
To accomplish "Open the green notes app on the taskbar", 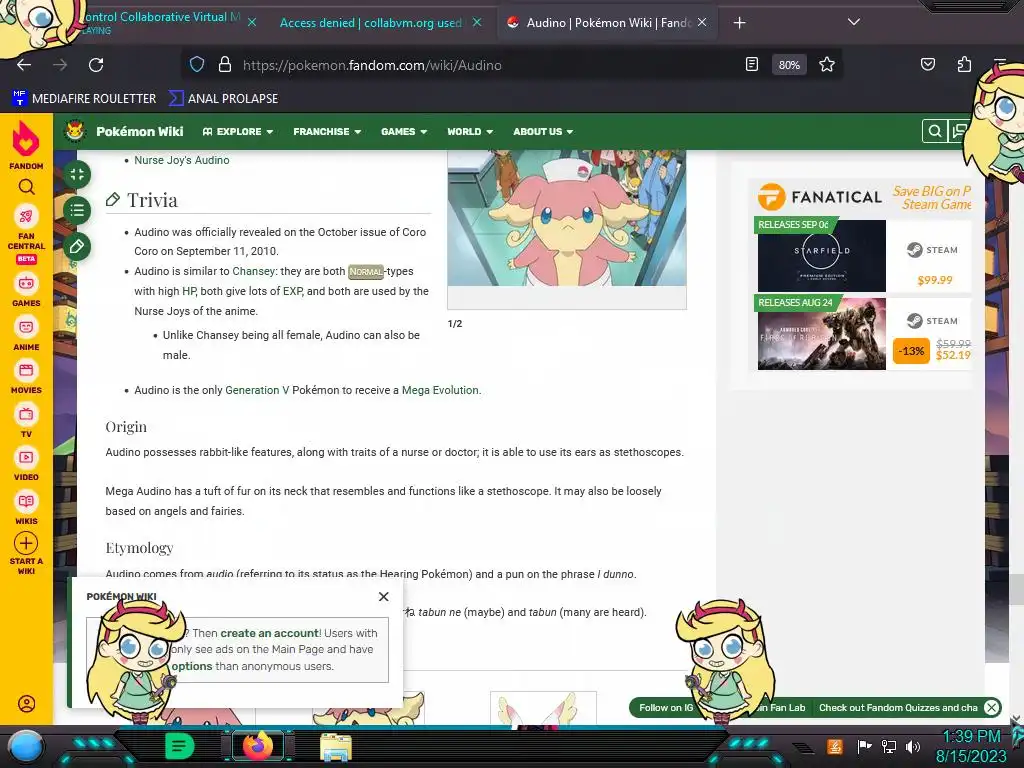I will click(x=179, y=746).
